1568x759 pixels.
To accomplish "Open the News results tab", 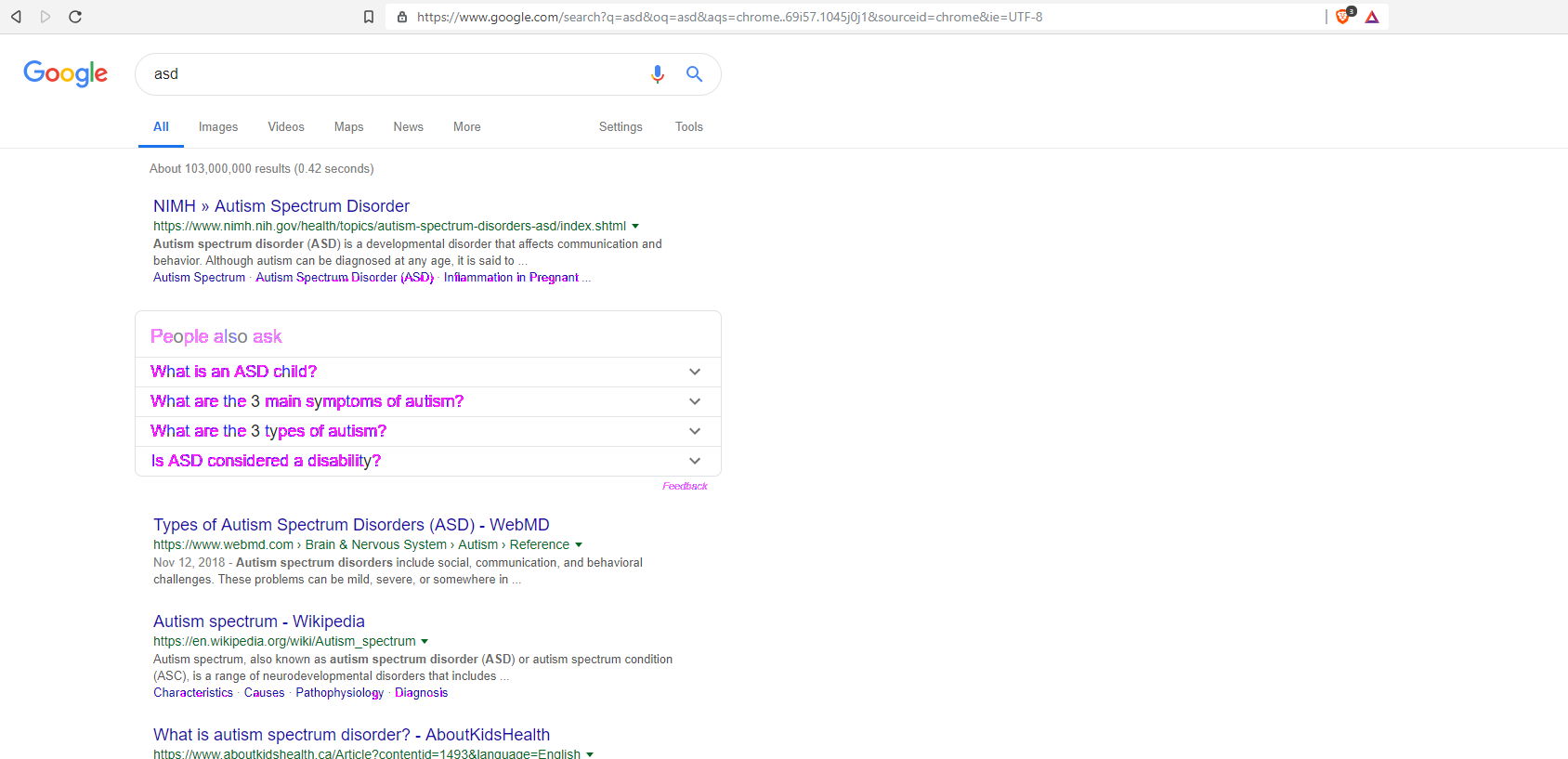I will tap(409, 127).
